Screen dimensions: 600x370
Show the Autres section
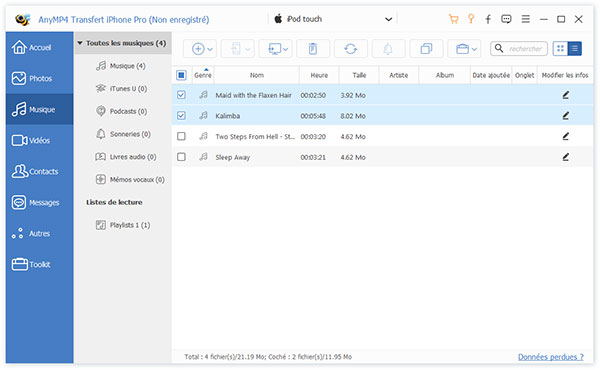(39, 233)
